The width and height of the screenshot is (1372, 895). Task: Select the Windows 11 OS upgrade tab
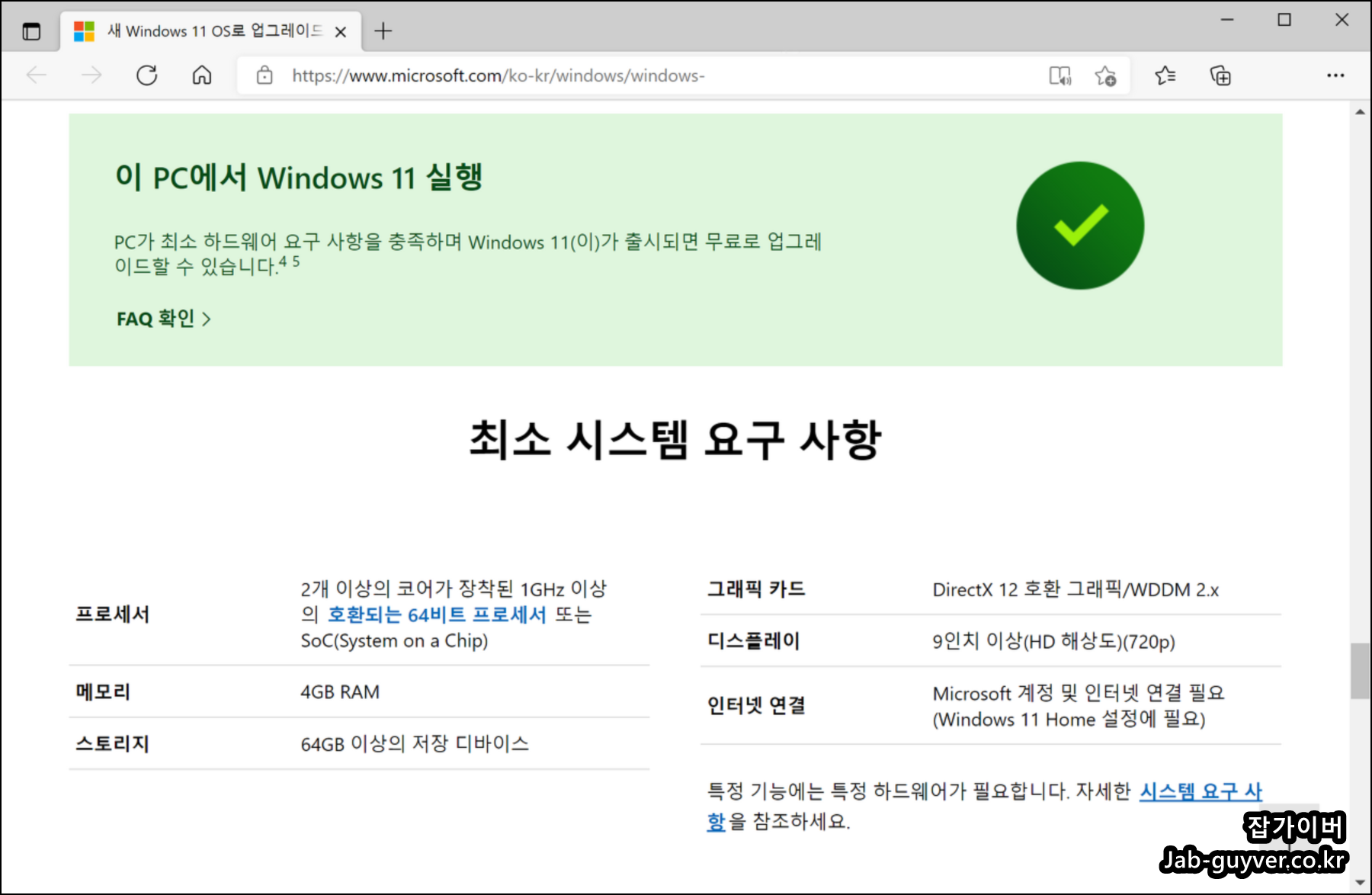coord(210,31)
